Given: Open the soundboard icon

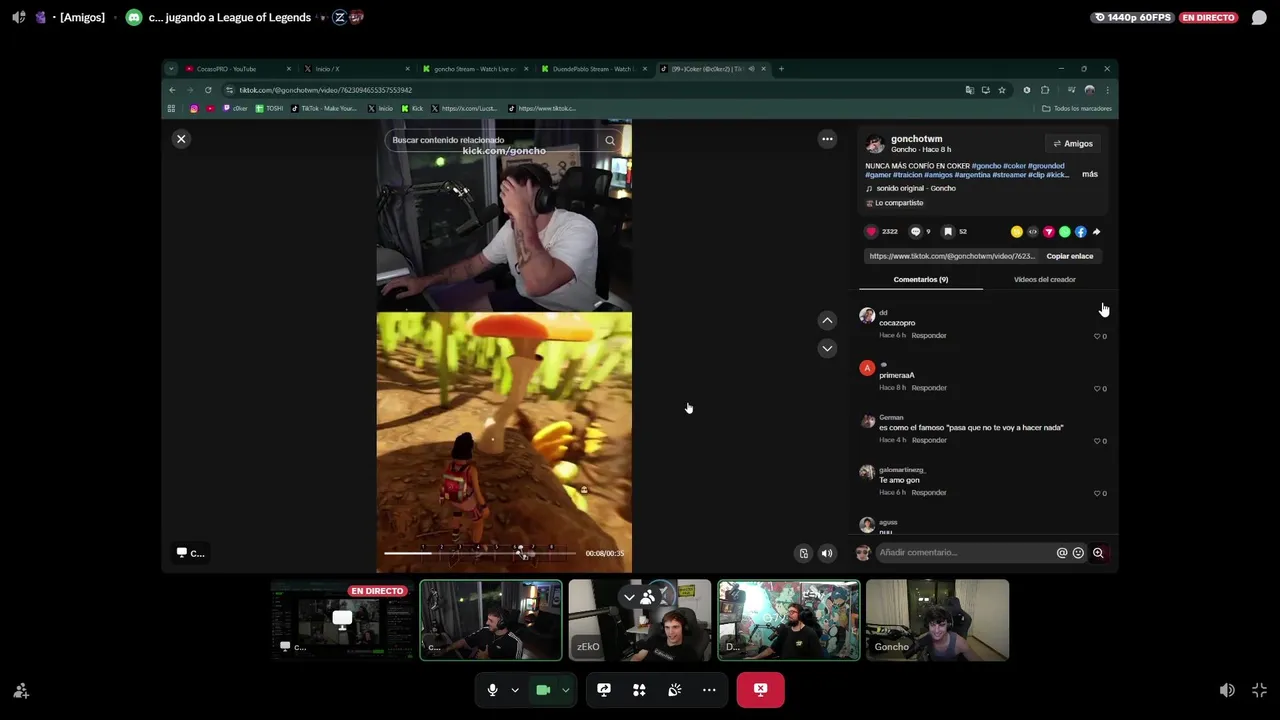Looking at the screenshot, I should [675, 690].
